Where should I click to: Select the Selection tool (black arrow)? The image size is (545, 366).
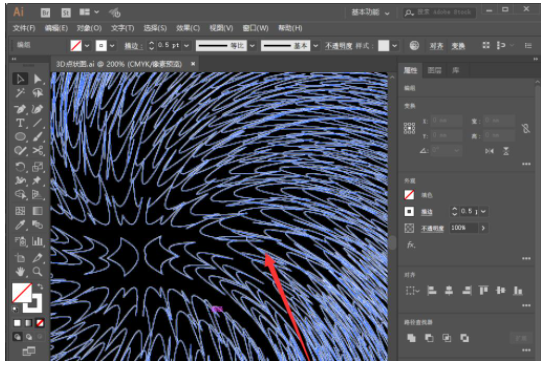[20, 79]
